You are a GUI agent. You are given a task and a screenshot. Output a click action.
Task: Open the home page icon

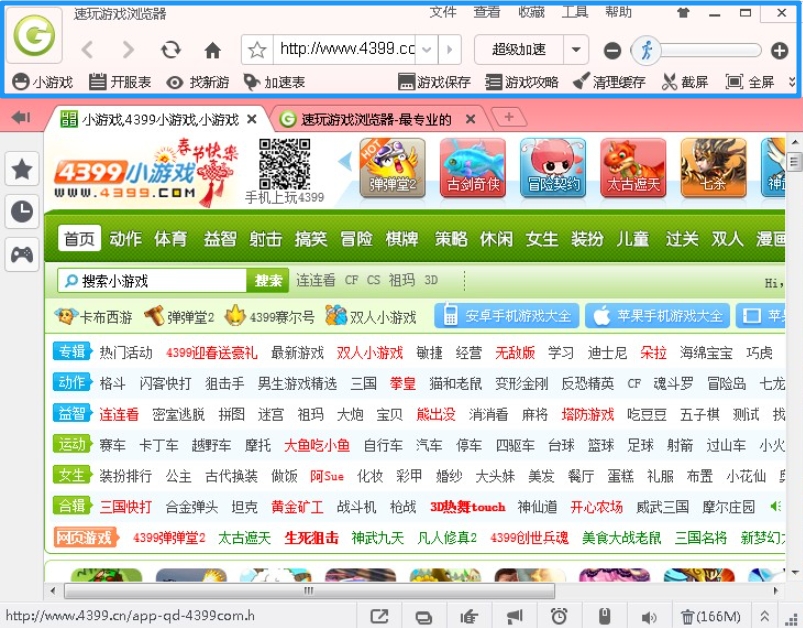click(x=213, y=50)
